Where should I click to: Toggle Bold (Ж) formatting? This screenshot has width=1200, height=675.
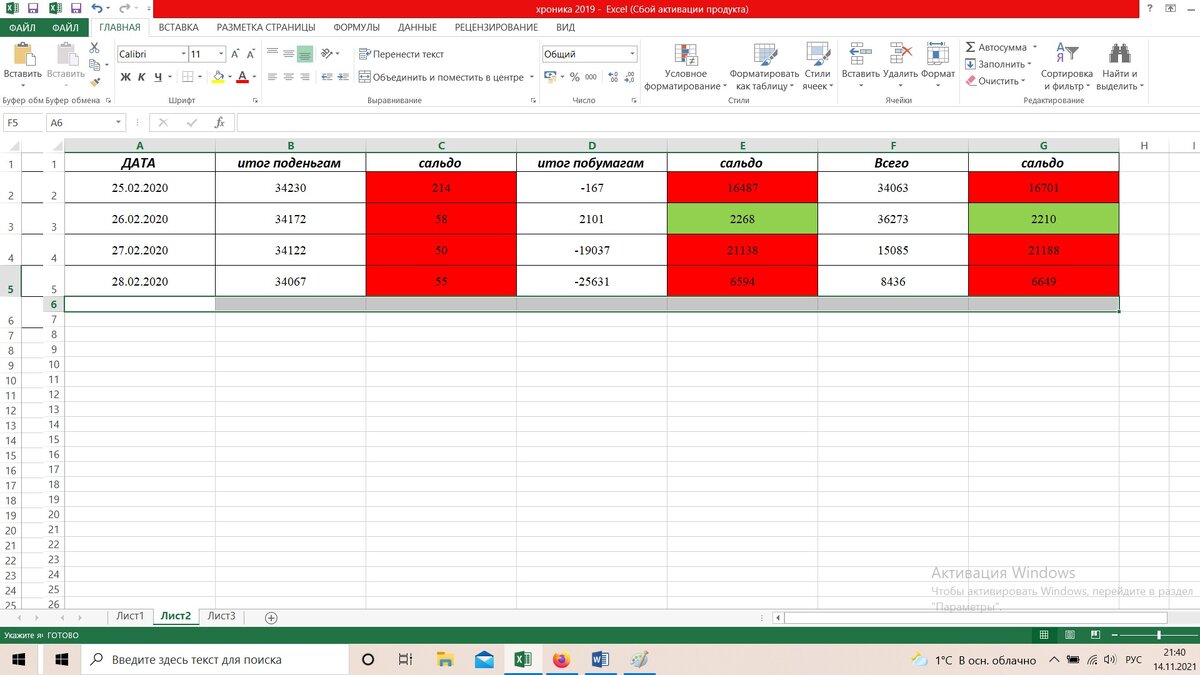[x=126, y=77]
